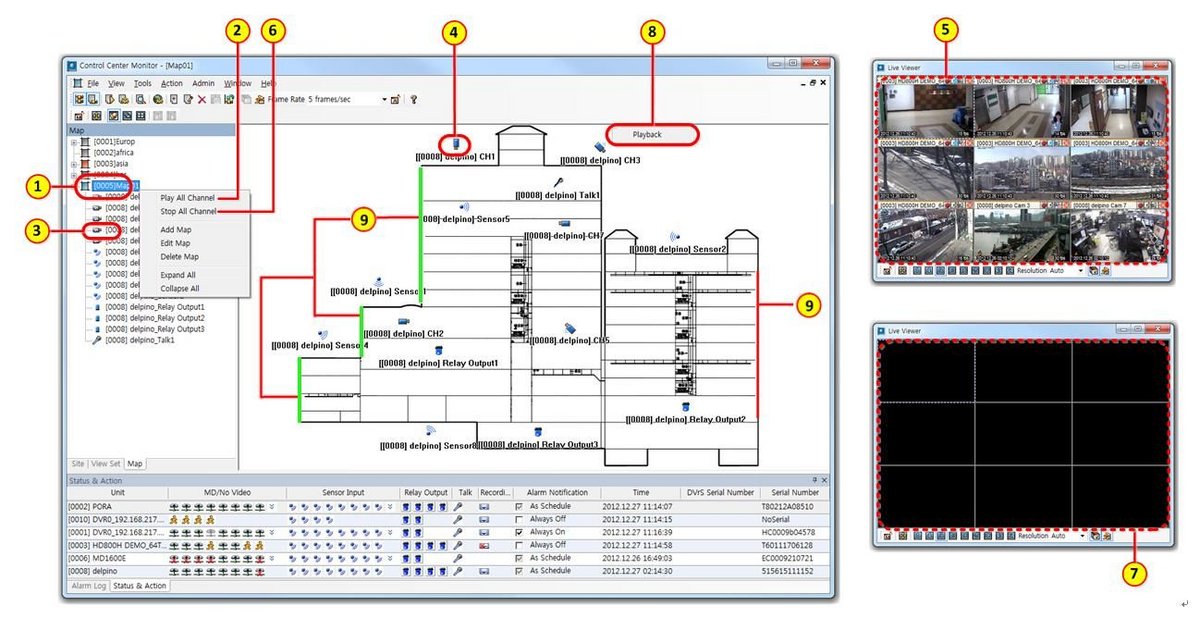Select delpino_Relay Output2 in the tree
The image size is (1200, 618).
click(154, 318)
